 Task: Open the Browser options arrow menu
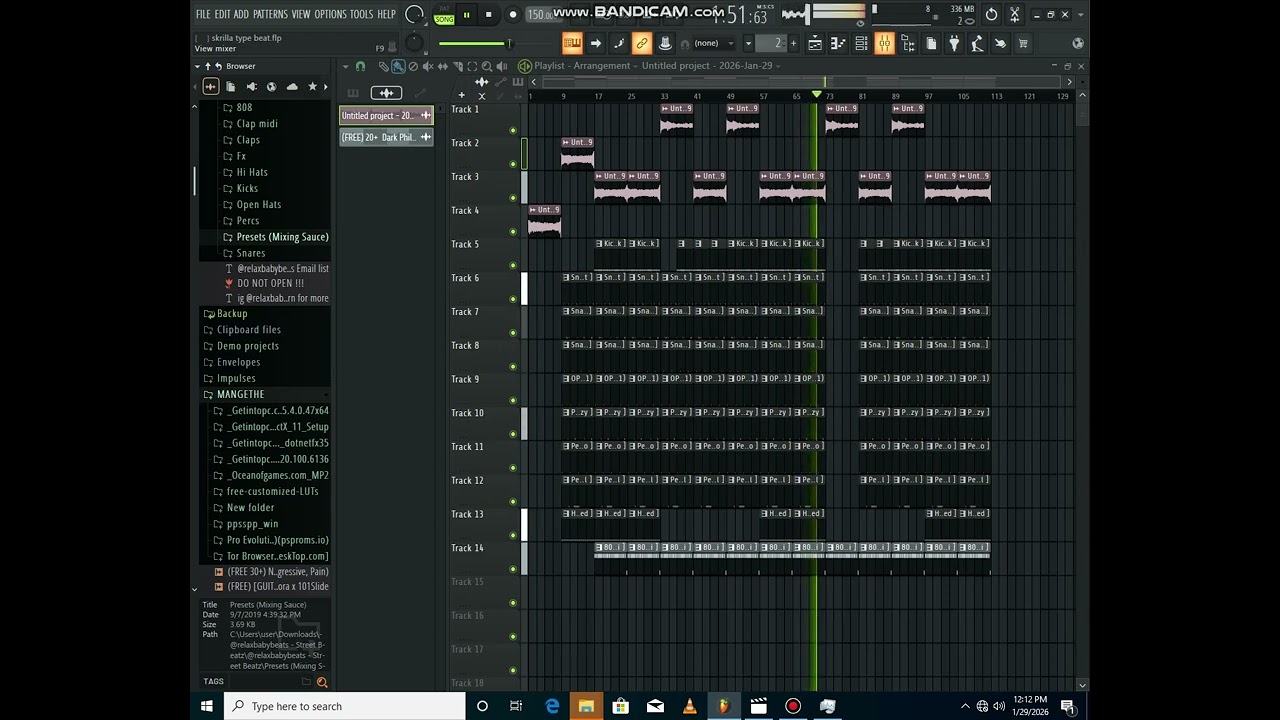198,66
